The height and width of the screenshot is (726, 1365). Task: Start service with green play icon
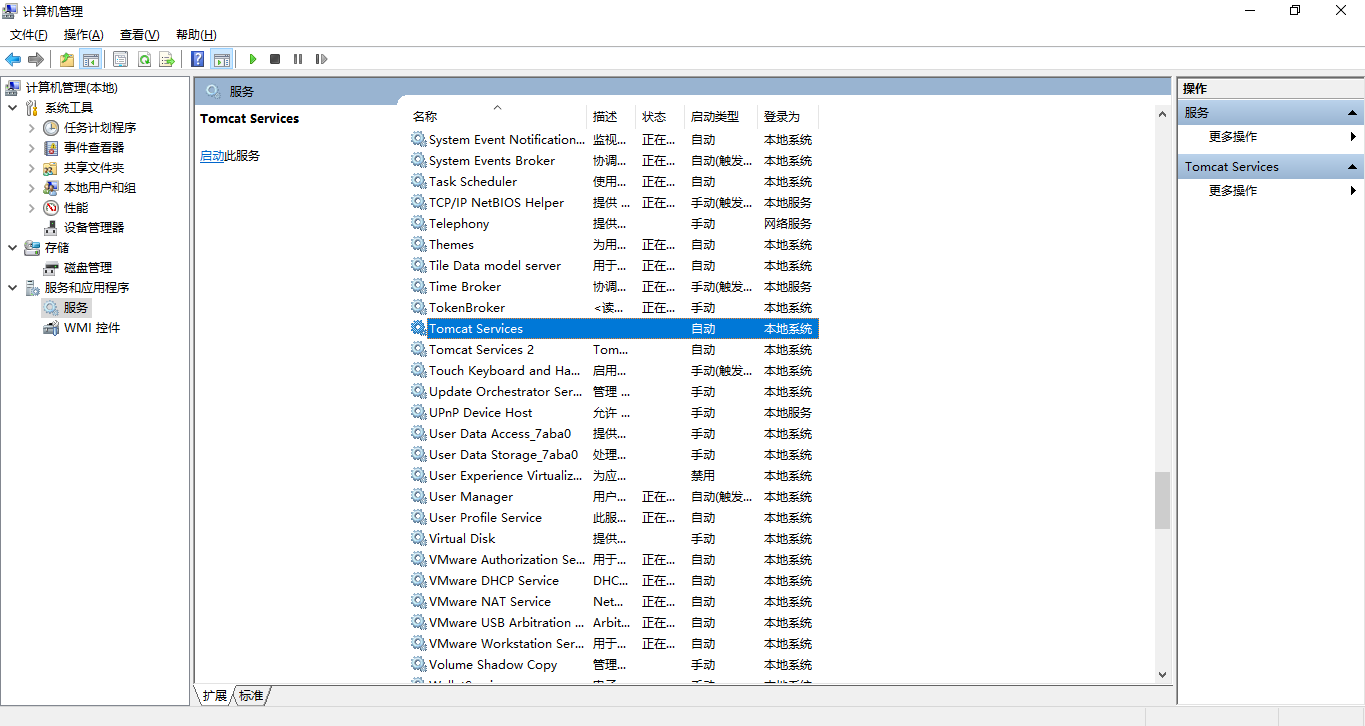coord(253,59)
